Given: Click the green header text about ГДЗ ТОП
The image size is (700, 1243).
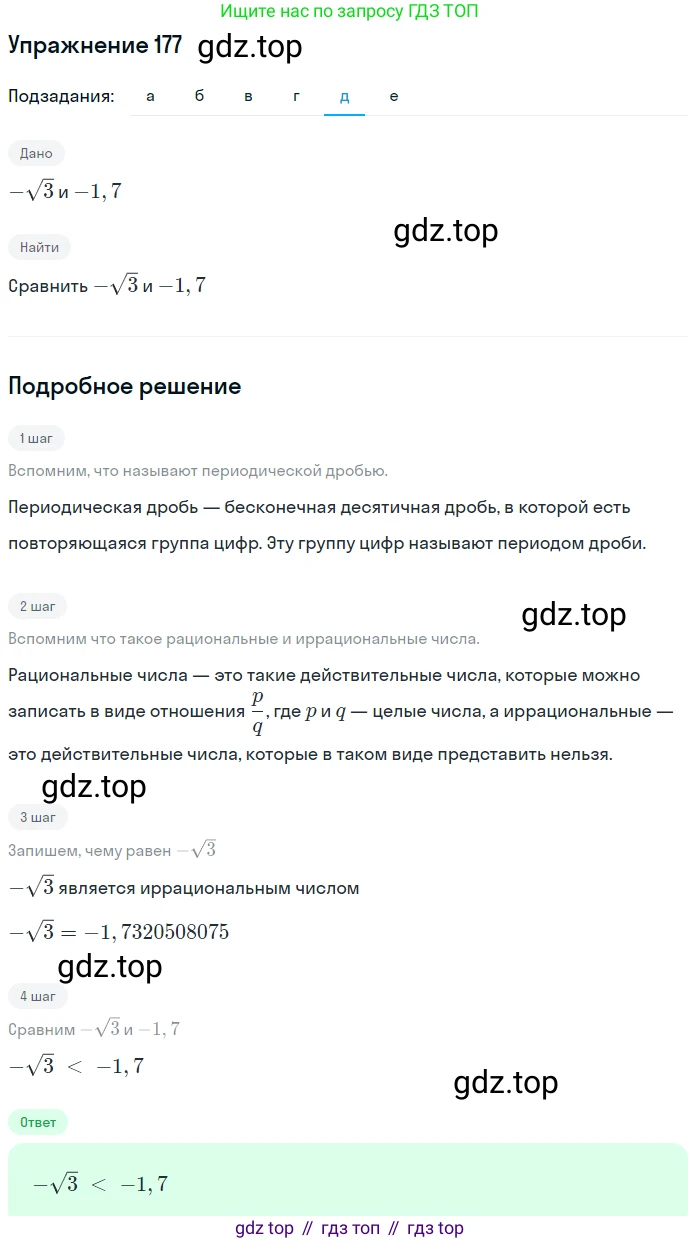Looking at the screenshot, I should click(349, 13).
